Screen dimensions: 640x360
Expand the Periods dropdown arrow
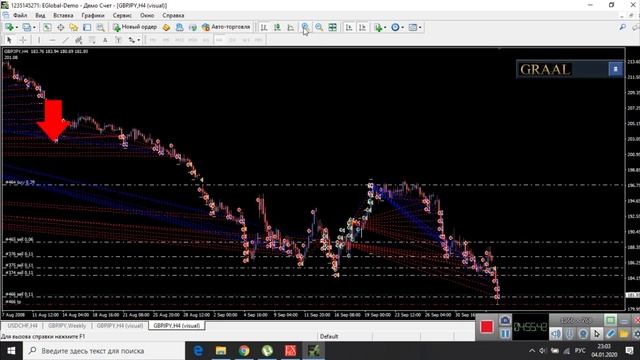402,27
